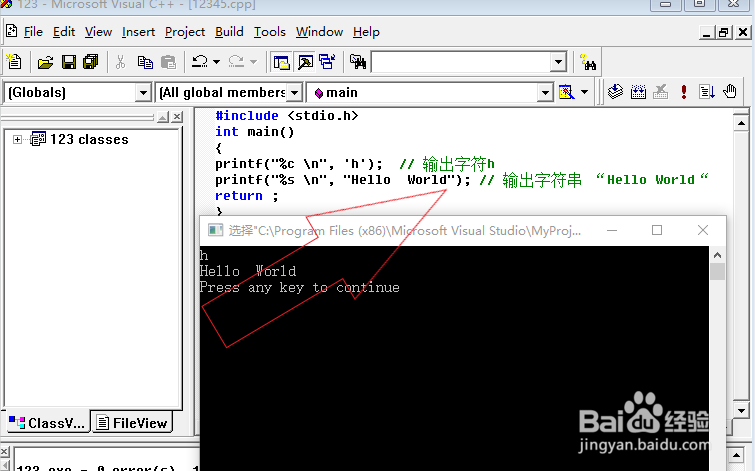Open the Window menu

point(319,32)
